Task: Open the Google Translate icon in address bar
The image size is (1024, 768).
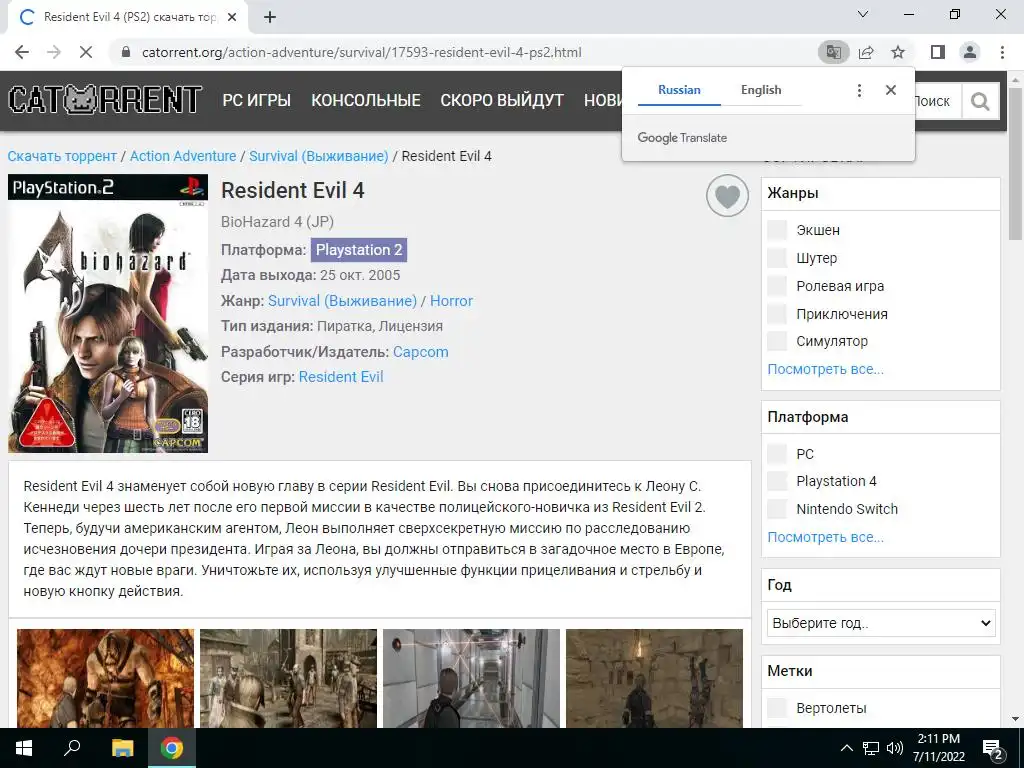Action: pos(833,52)
